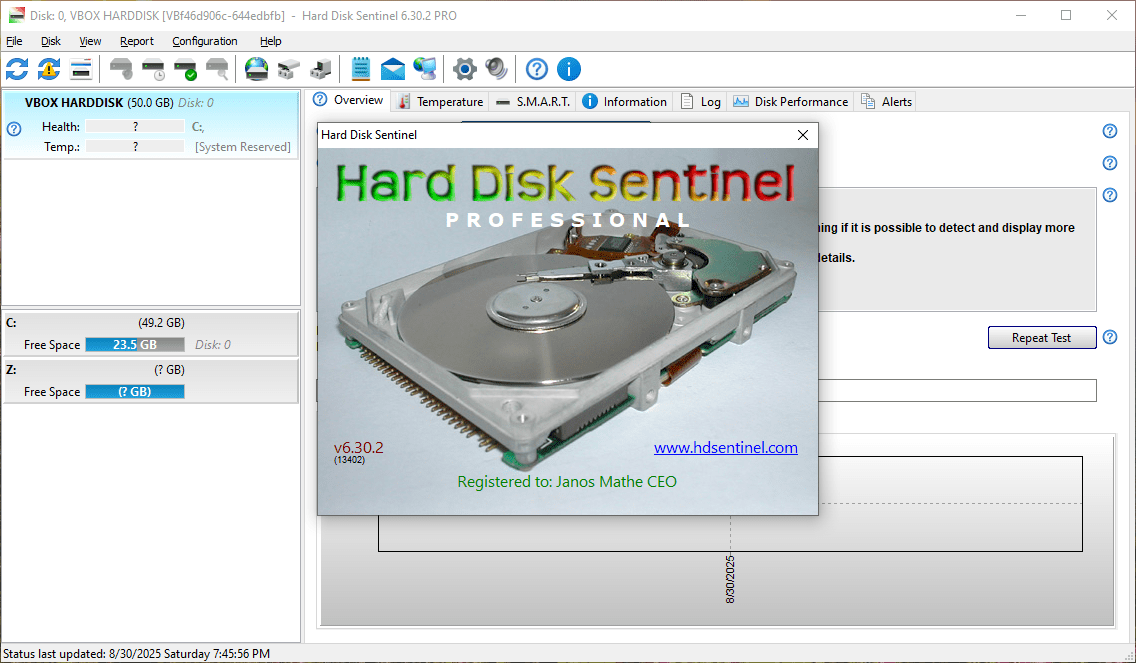
Task: Click the globe and monitor network icon
Action: click(x=425, y=69)
